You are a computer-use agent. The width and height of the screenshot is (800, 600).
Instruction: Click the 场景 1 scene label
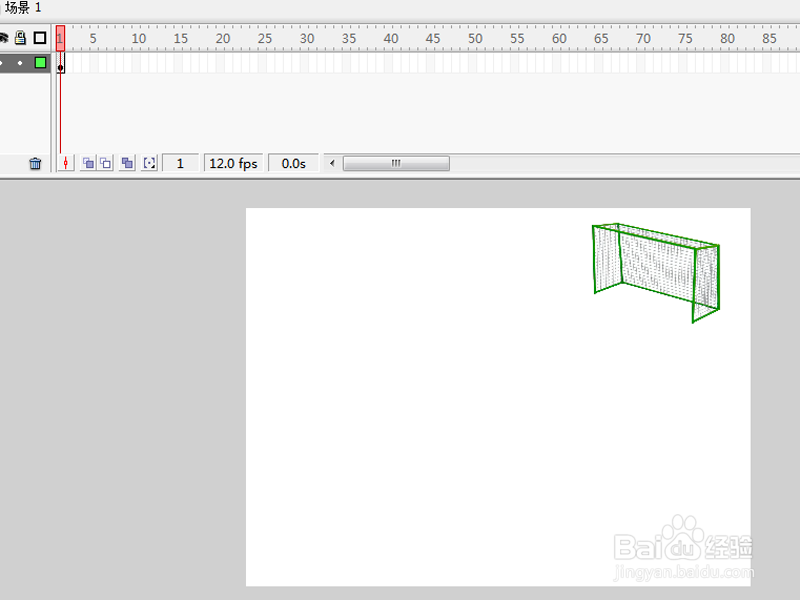click(23, 8)
